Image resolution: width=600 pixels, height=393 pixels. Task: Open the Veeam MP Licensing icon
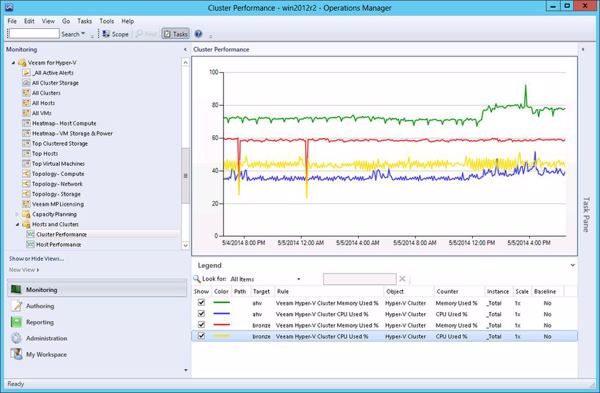tap(26, 204)
